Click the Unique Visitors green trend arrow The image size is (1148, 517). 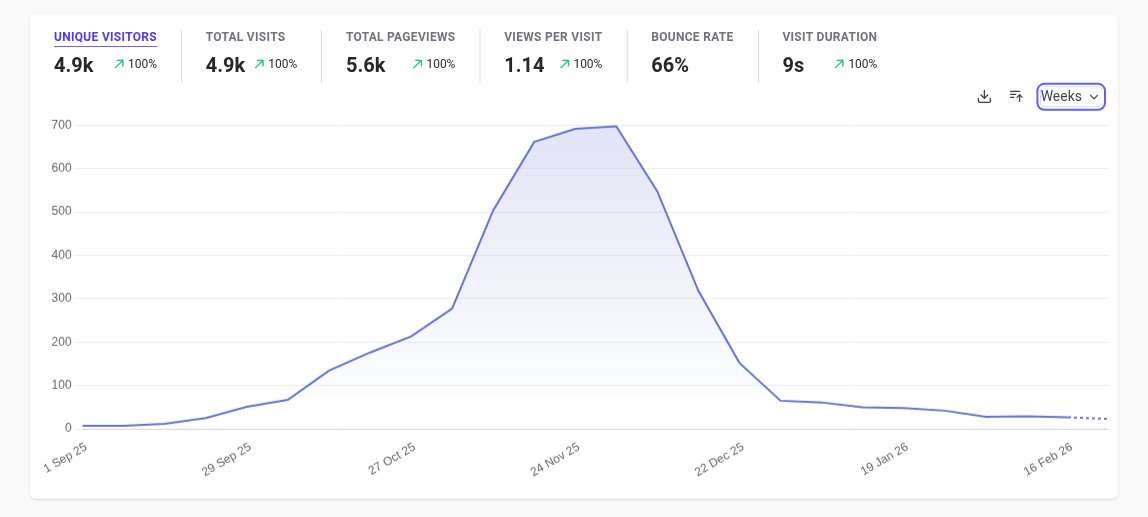pyautogui.click(x=119, y=64)
